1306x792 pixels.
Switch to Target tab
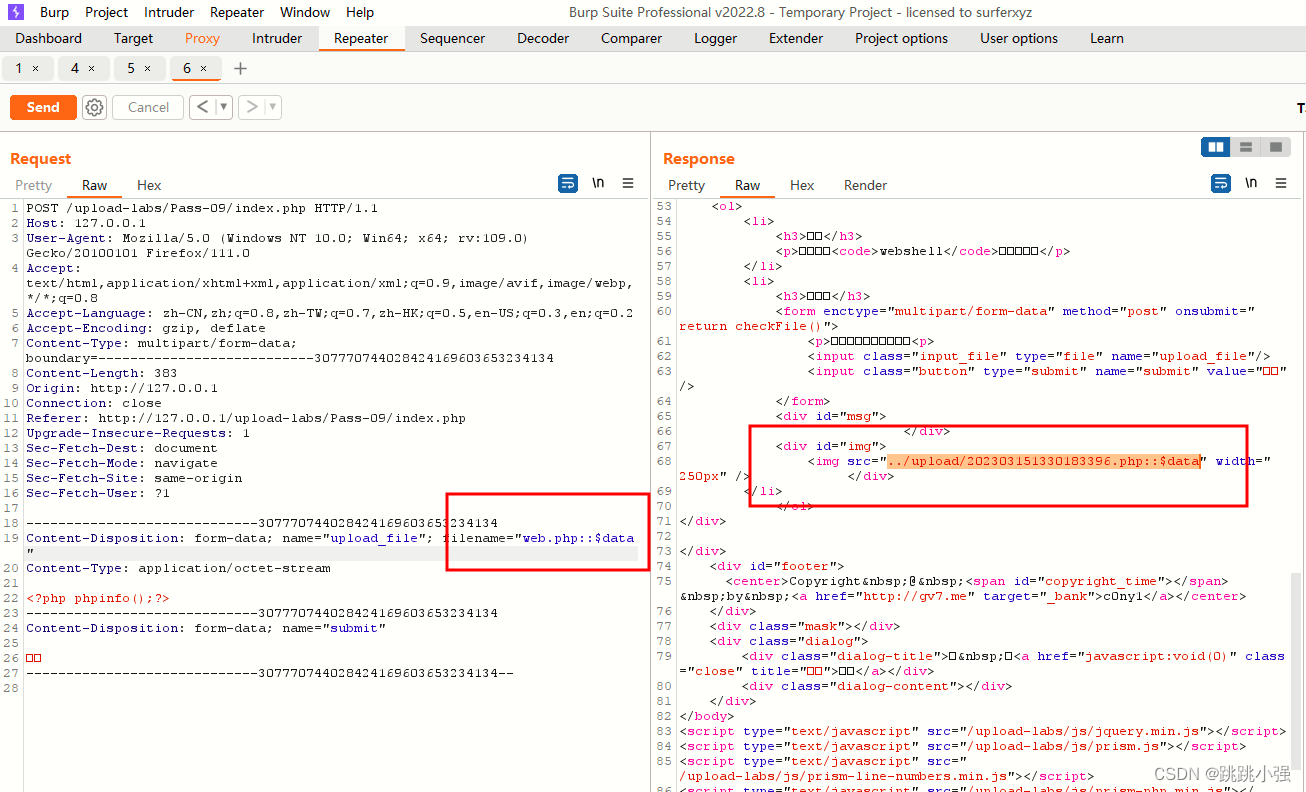pyautogui.click(x=134, y=38)
